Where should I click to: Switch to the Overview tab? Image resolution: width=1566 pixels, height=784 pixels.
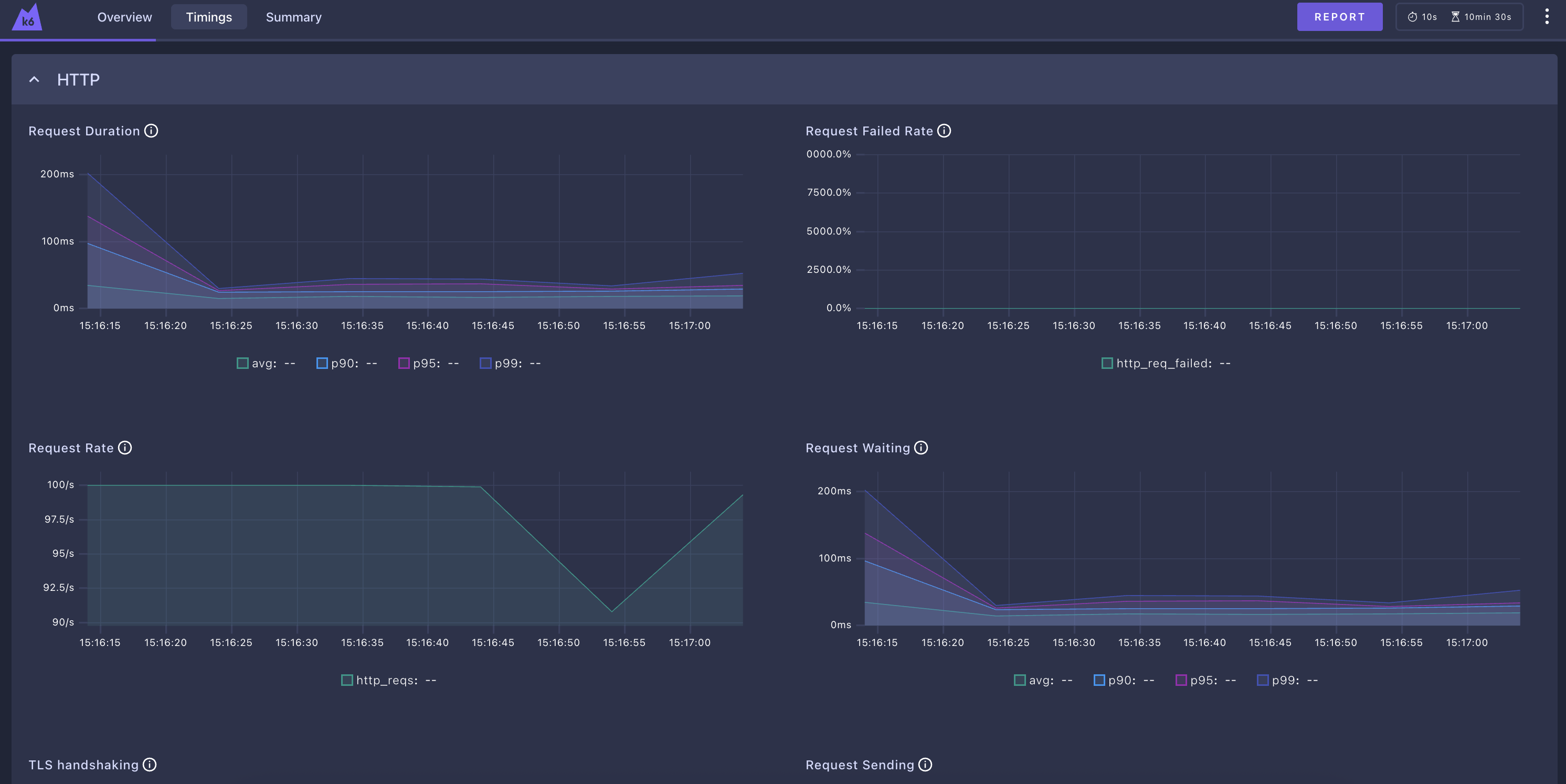[124, 17]
